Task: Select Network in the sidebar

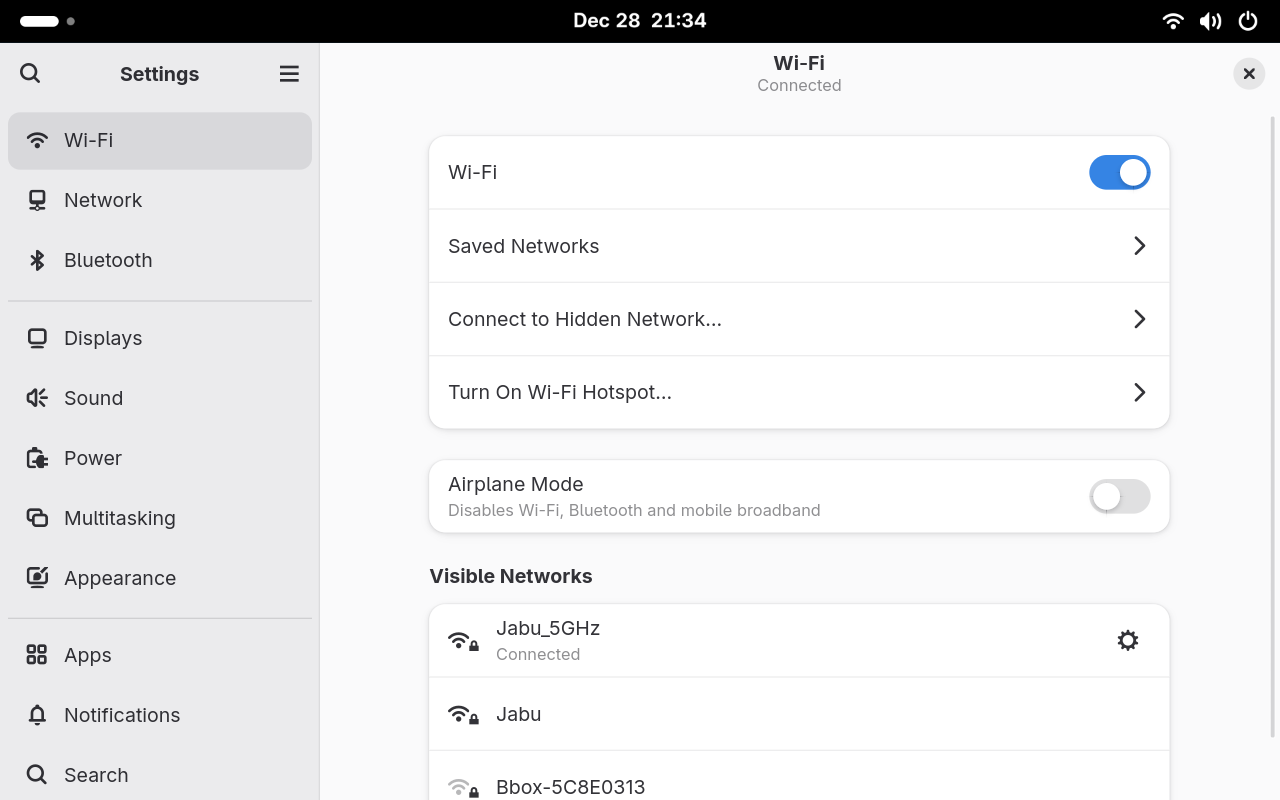Action: tap(103, 200)
